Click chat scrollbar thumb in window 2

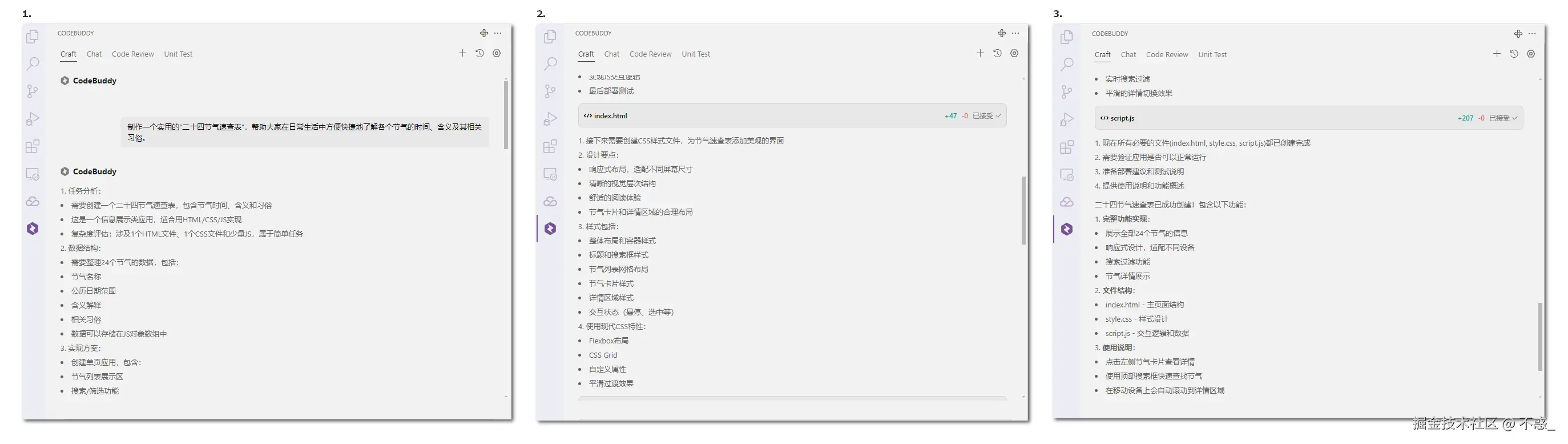tap(1023, 210)
